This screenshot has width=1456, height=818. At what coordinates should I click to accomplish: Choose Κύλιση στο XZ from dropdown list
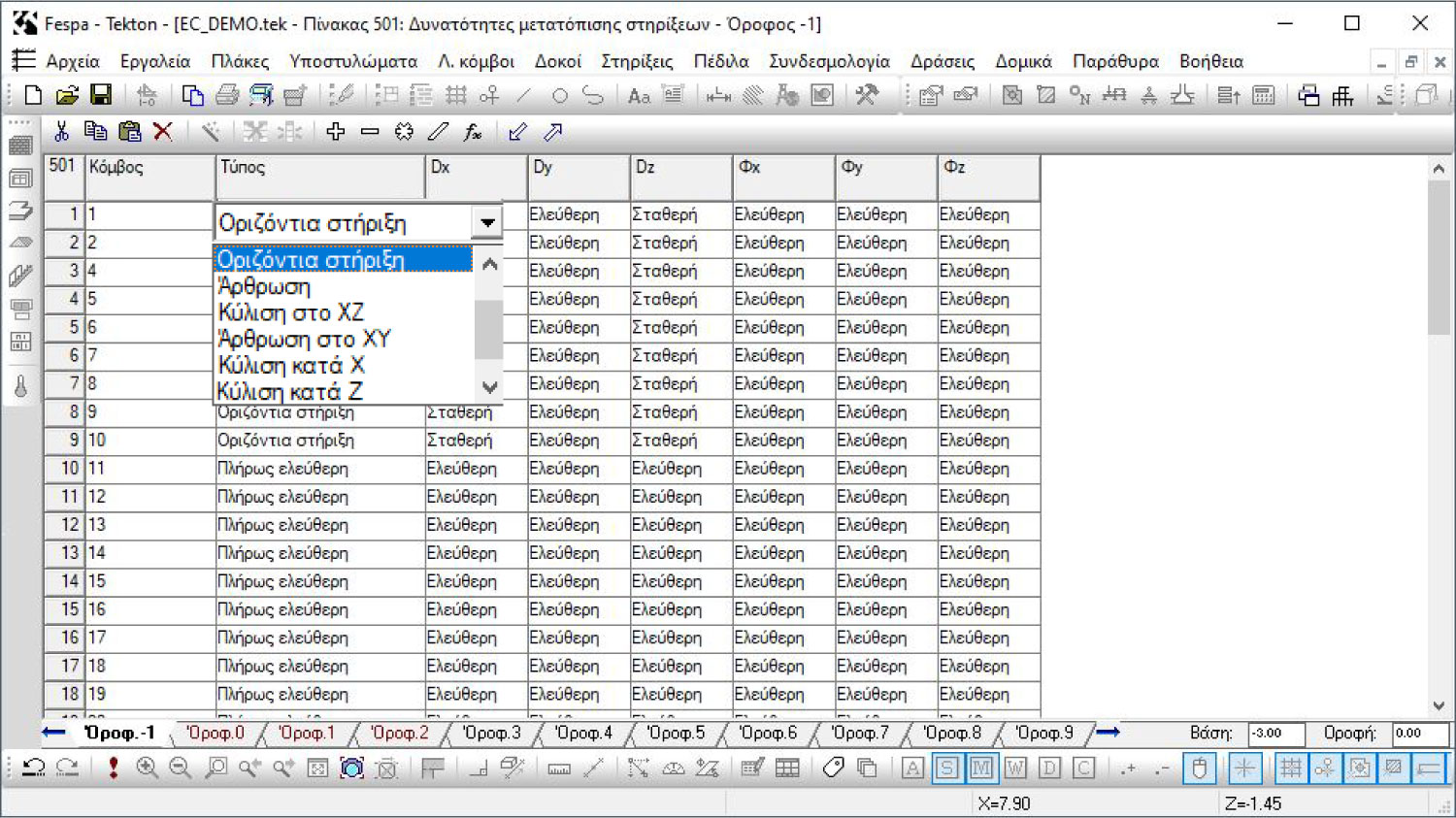coord(291,312)
